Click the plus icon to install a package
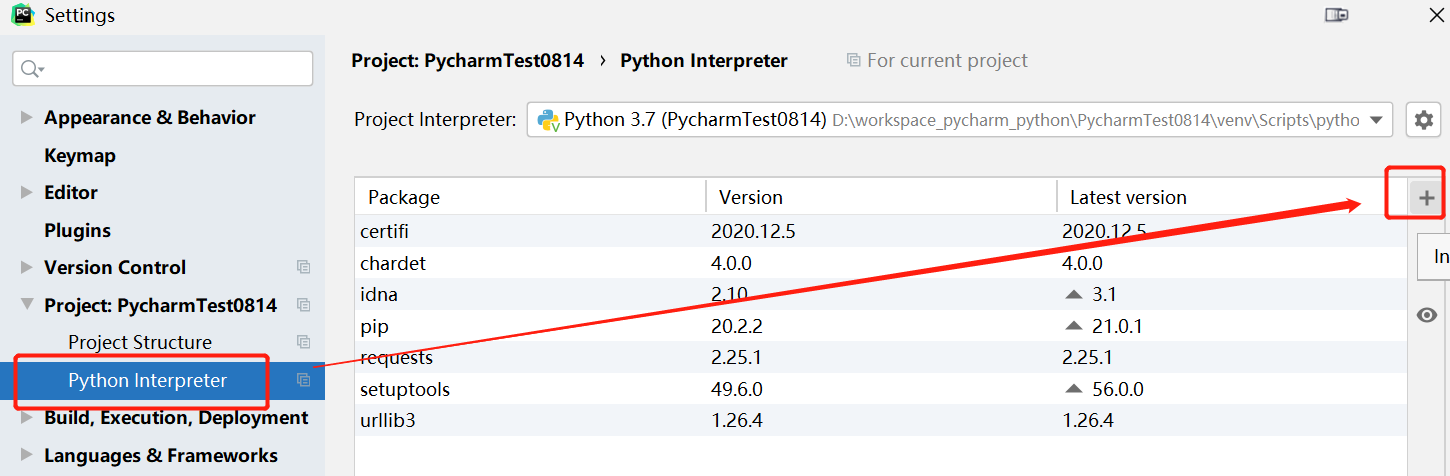The width and height of the screenshot is (1450, 476). click(1426, 198)
